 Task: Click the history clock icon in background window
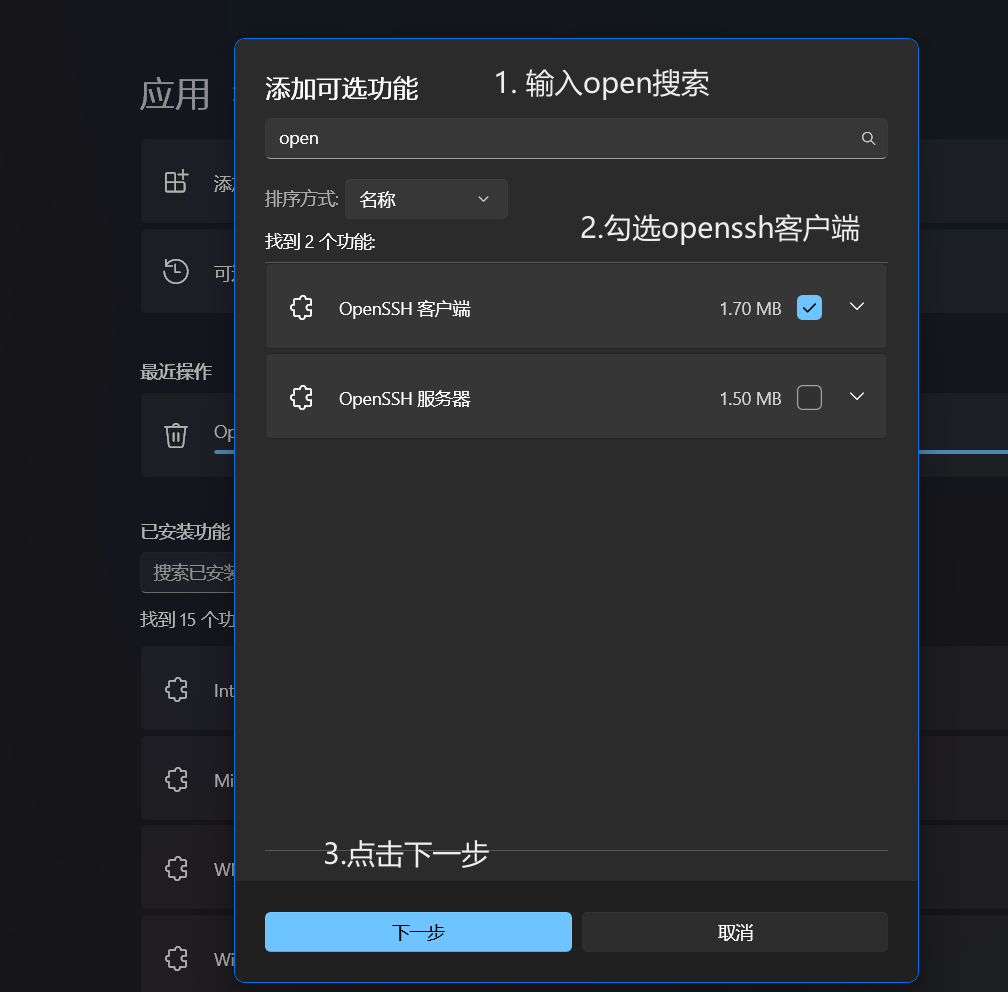click(176, 271)
